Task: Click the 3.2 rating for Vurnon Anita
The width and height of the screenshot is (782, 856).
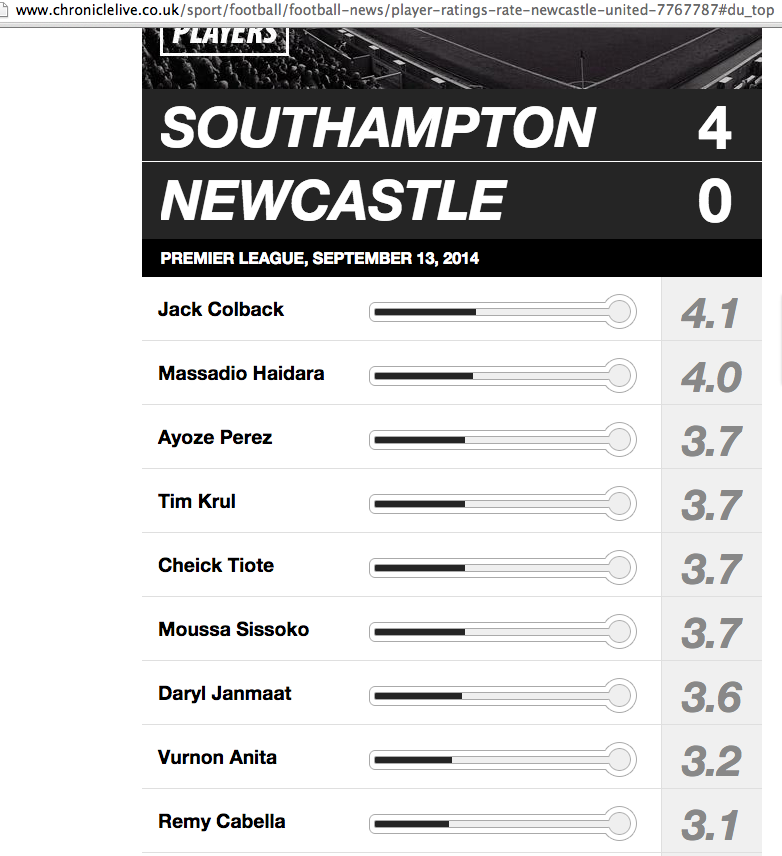Action: (712, 760)
